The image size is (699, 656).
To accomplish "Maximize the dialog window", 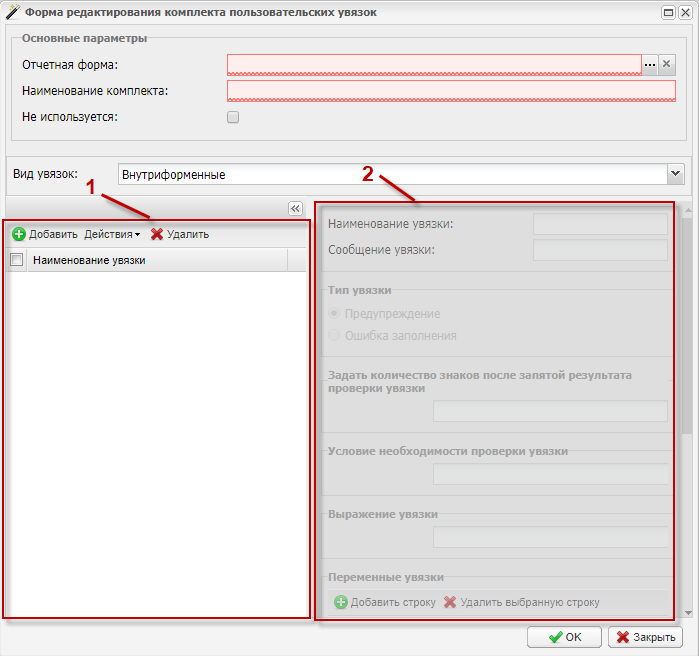I will (668, 13).
